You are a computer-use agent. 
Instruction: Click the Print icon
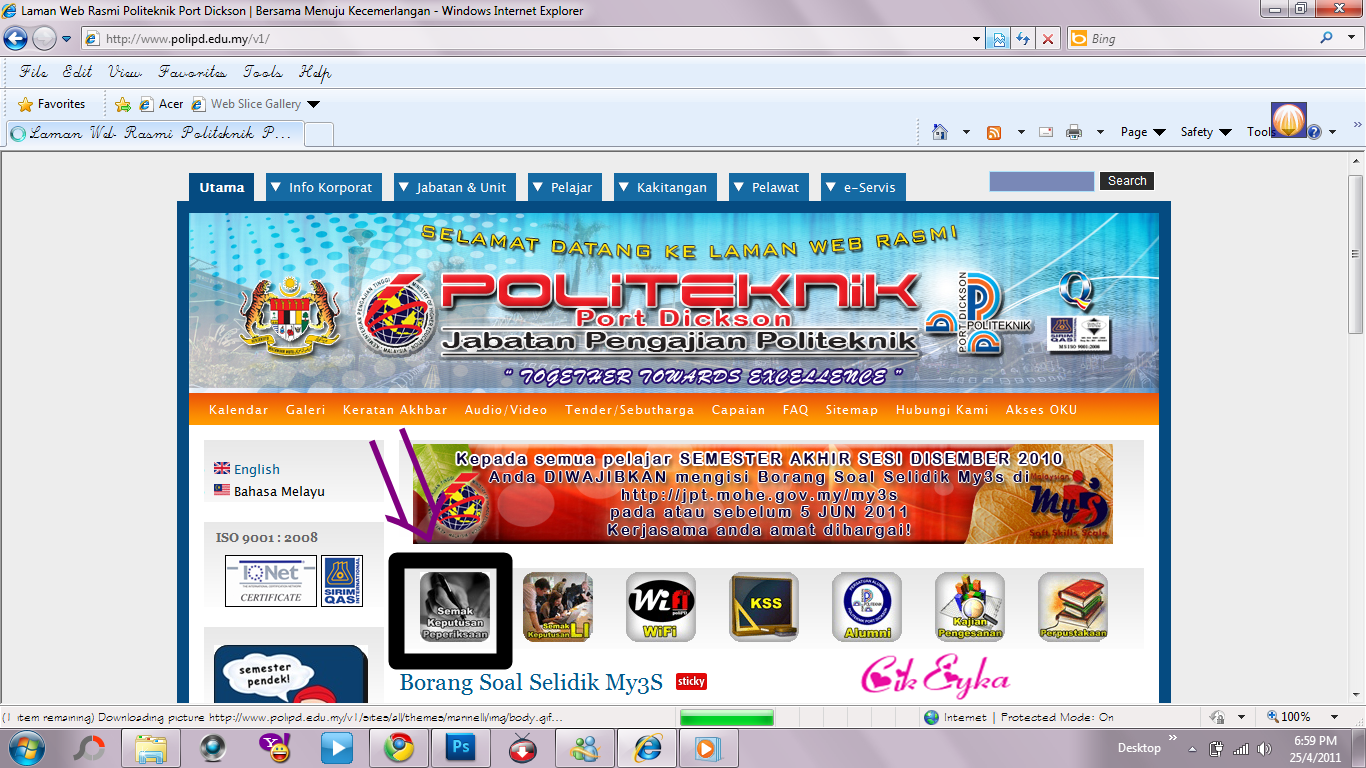[1074, 132]
